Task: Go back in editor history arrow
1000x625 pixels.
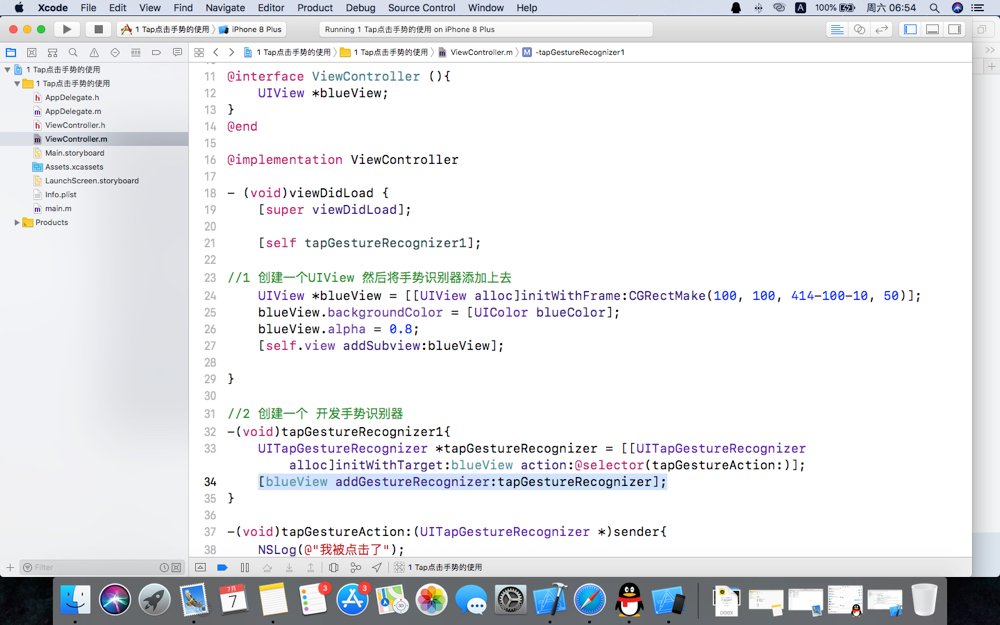Action: tap(216, 52)
